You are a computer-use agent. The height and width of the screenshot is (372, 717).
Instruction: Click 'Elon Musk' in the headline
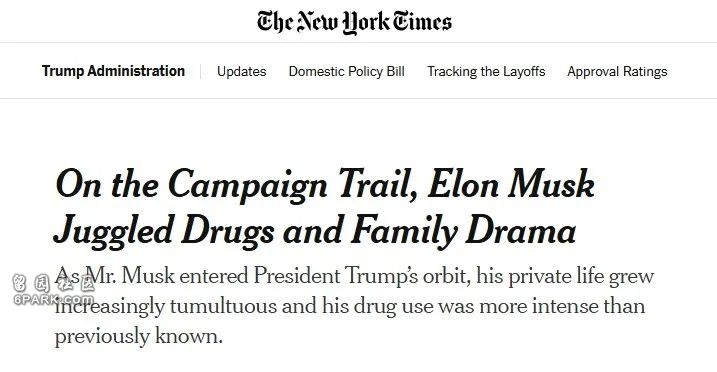[510, 184]
